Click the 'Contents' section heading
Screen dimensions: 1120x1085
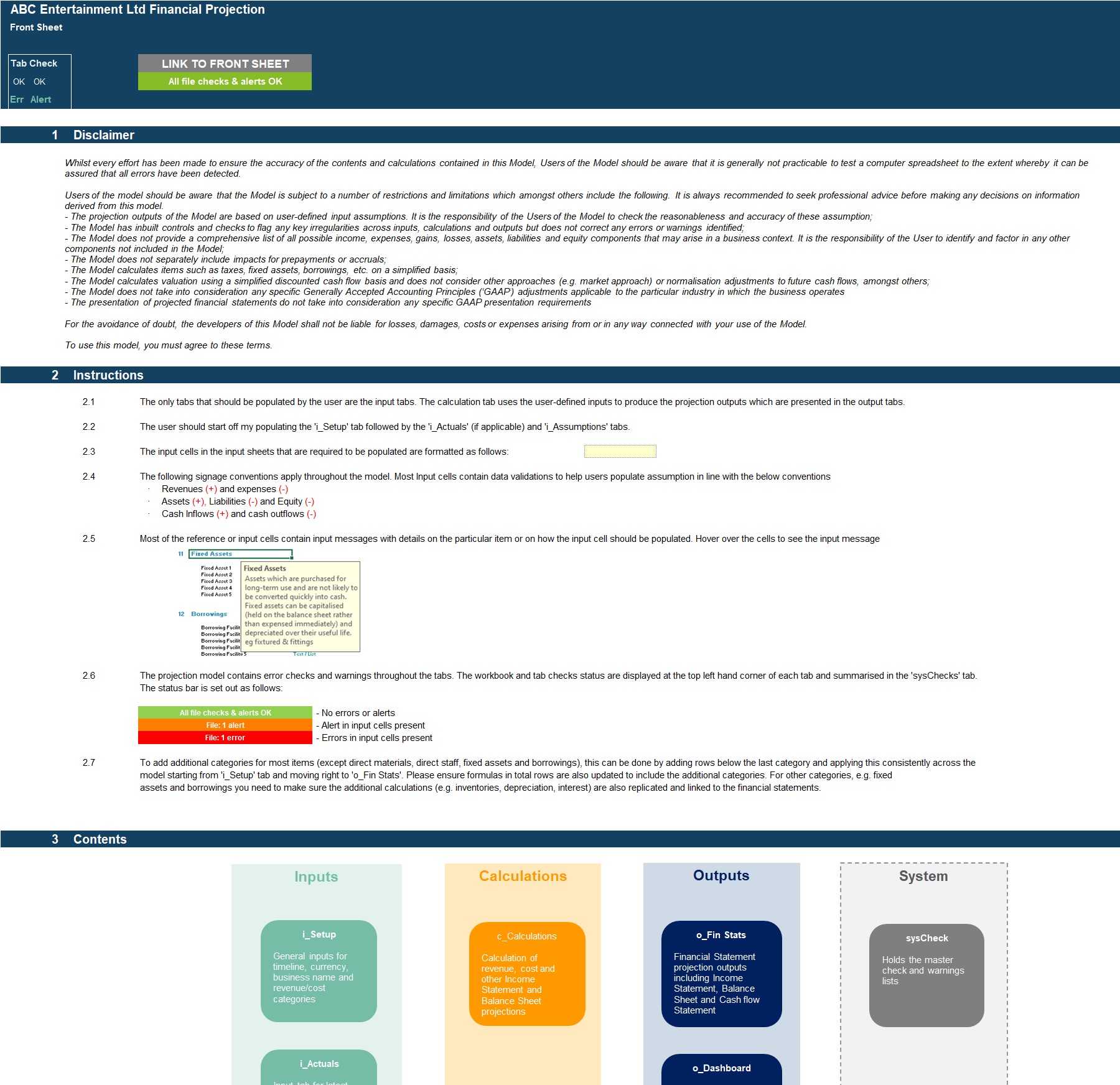100,839
